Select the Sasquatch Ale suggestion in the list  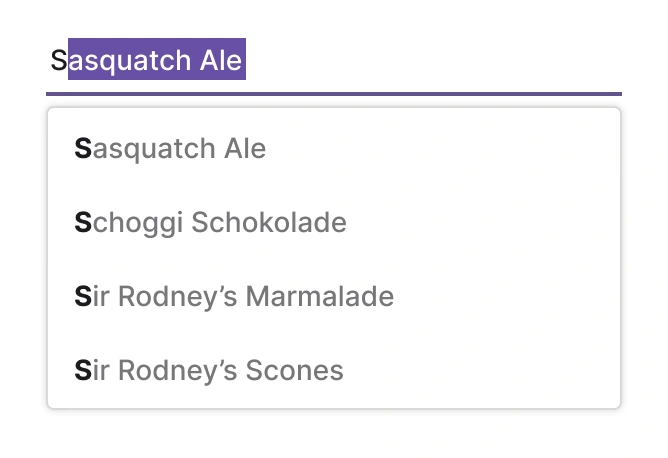click(170, 149)
